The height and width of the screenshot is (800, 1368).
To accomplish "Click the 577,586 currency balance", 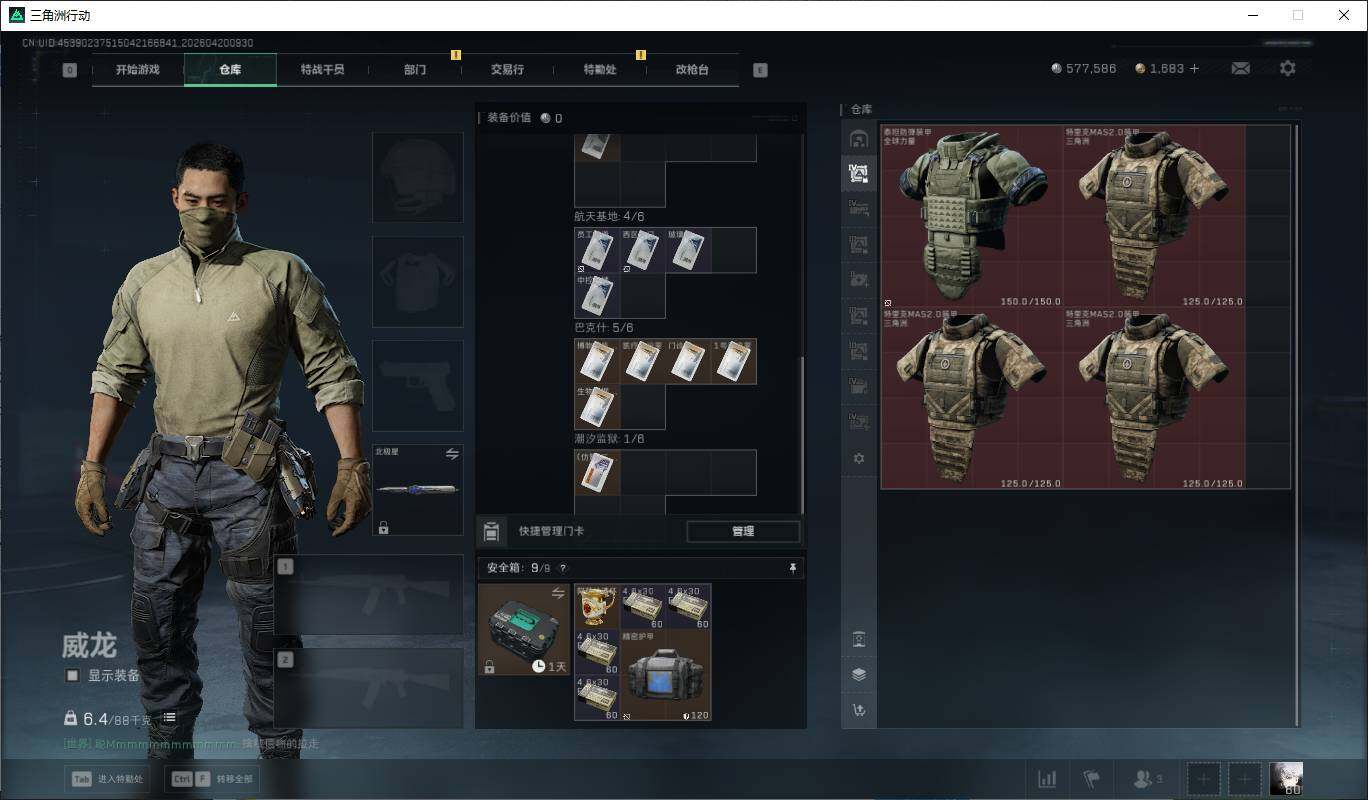I will pyautogui.click(x=1084, y=69).
